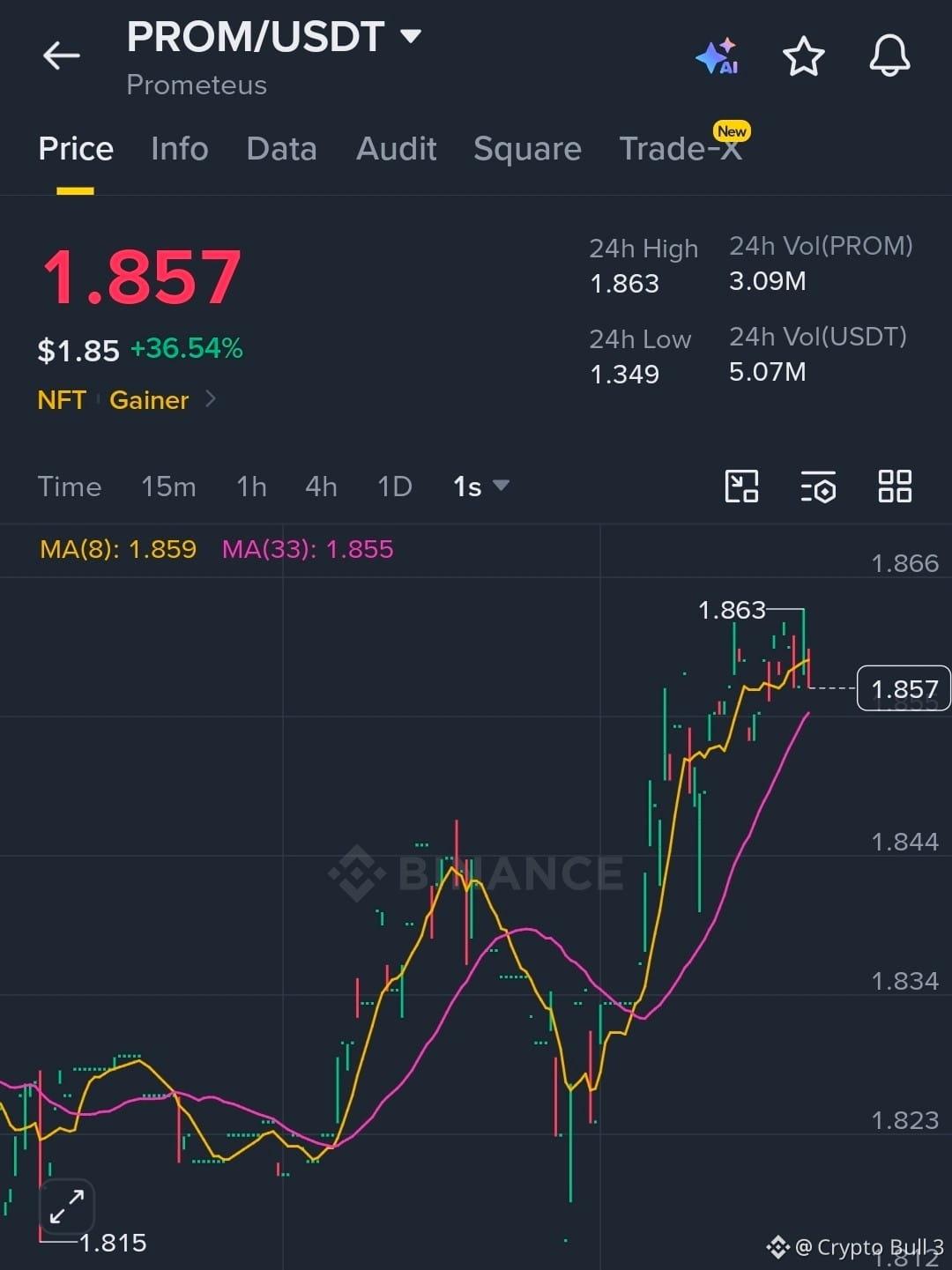The image size is (952, 1270).
Task: Tap the 1.834 axis price label
Action: click(x=904, y=981)
